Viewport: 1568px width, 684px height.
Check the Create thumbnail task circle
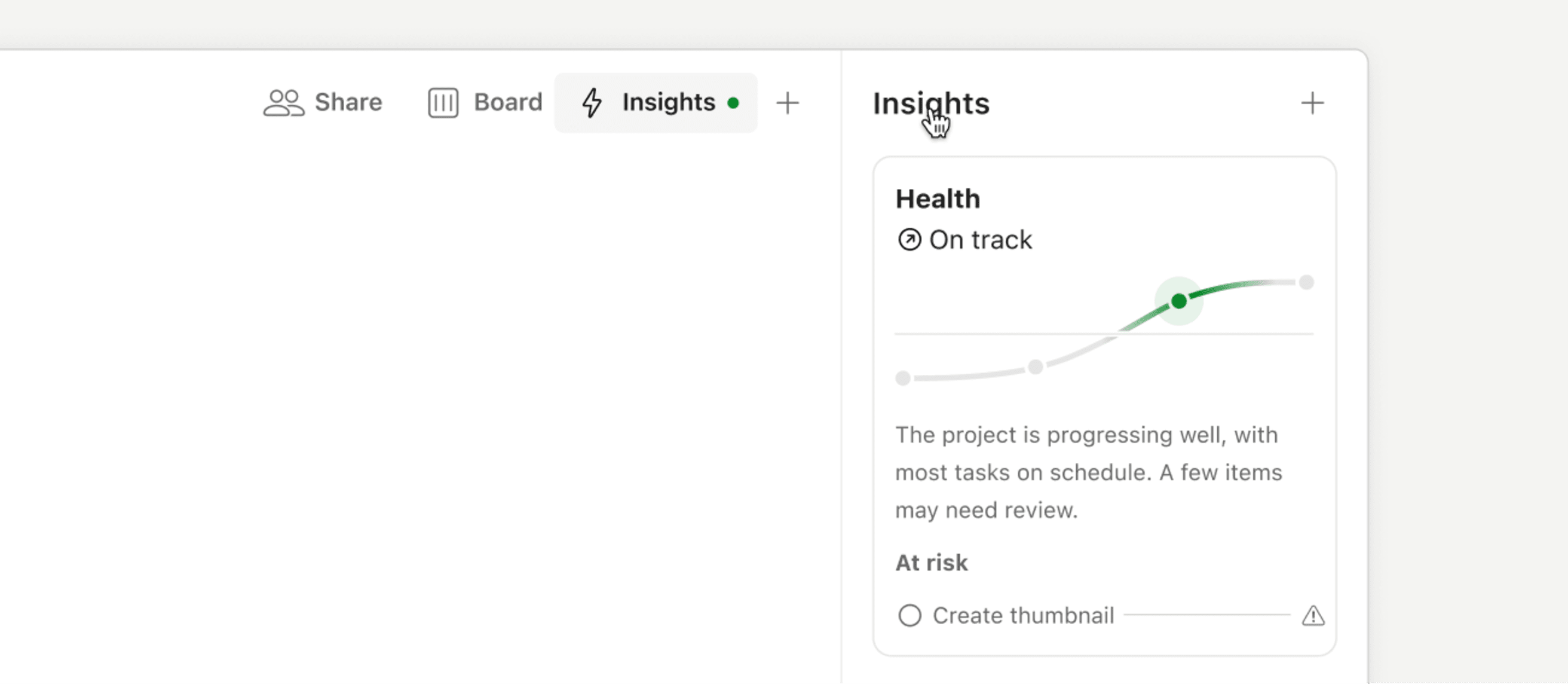coord(911,616)
